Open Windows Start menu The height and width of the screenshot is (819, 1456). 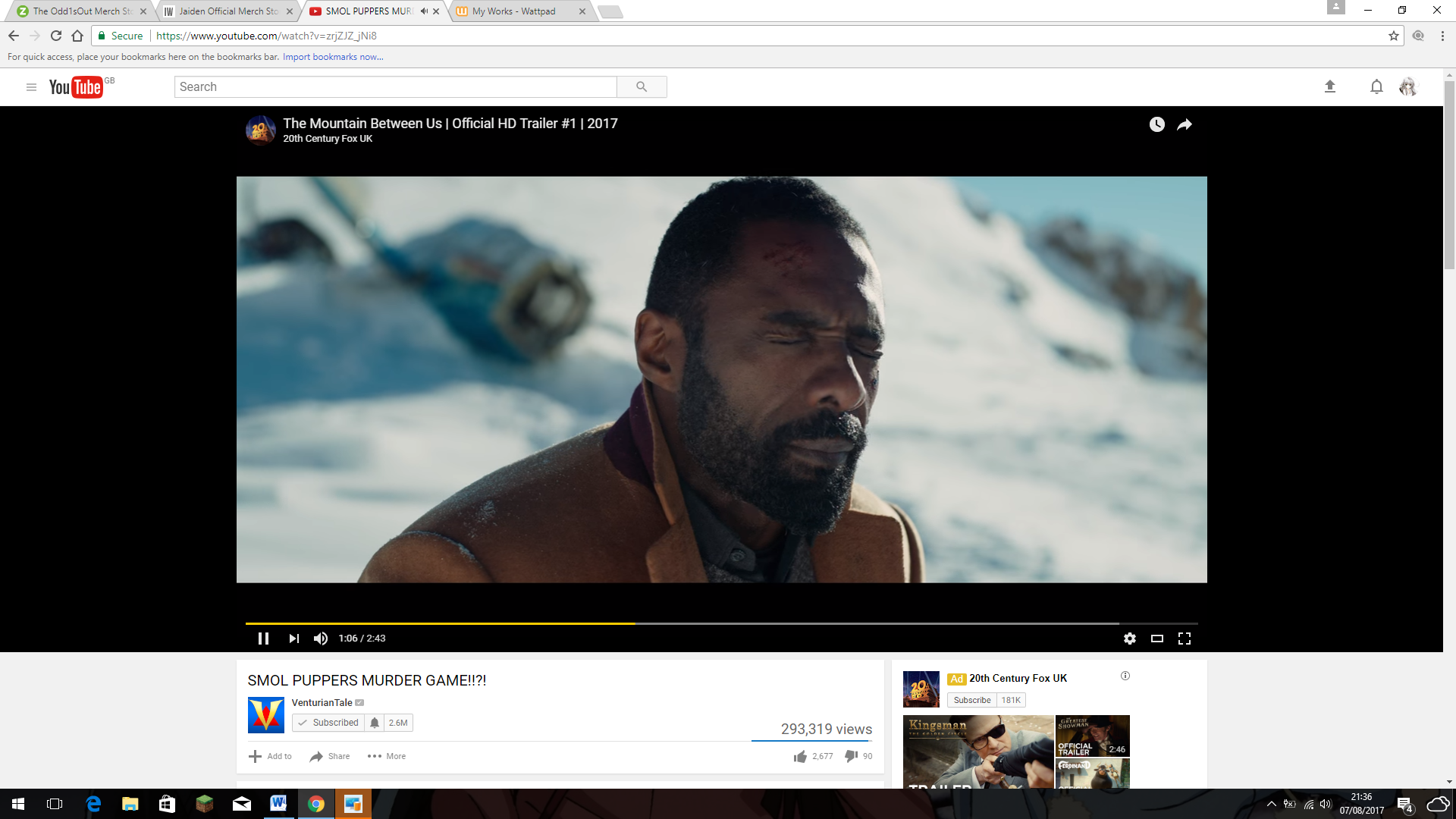click(18, 804)
